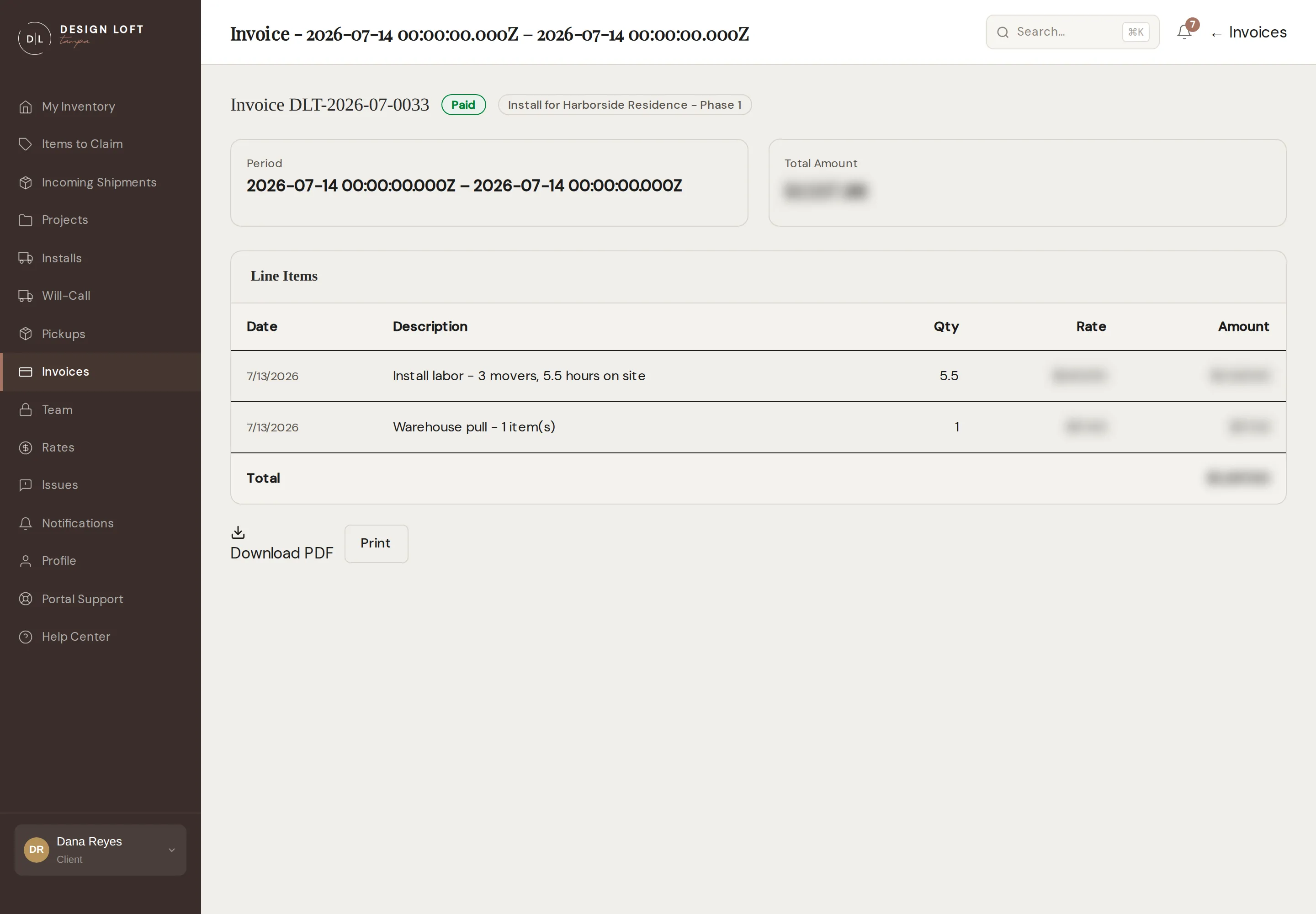Click the Amount column header
The width and height of the screenshot is (1316, 914).
(1243, 326)
